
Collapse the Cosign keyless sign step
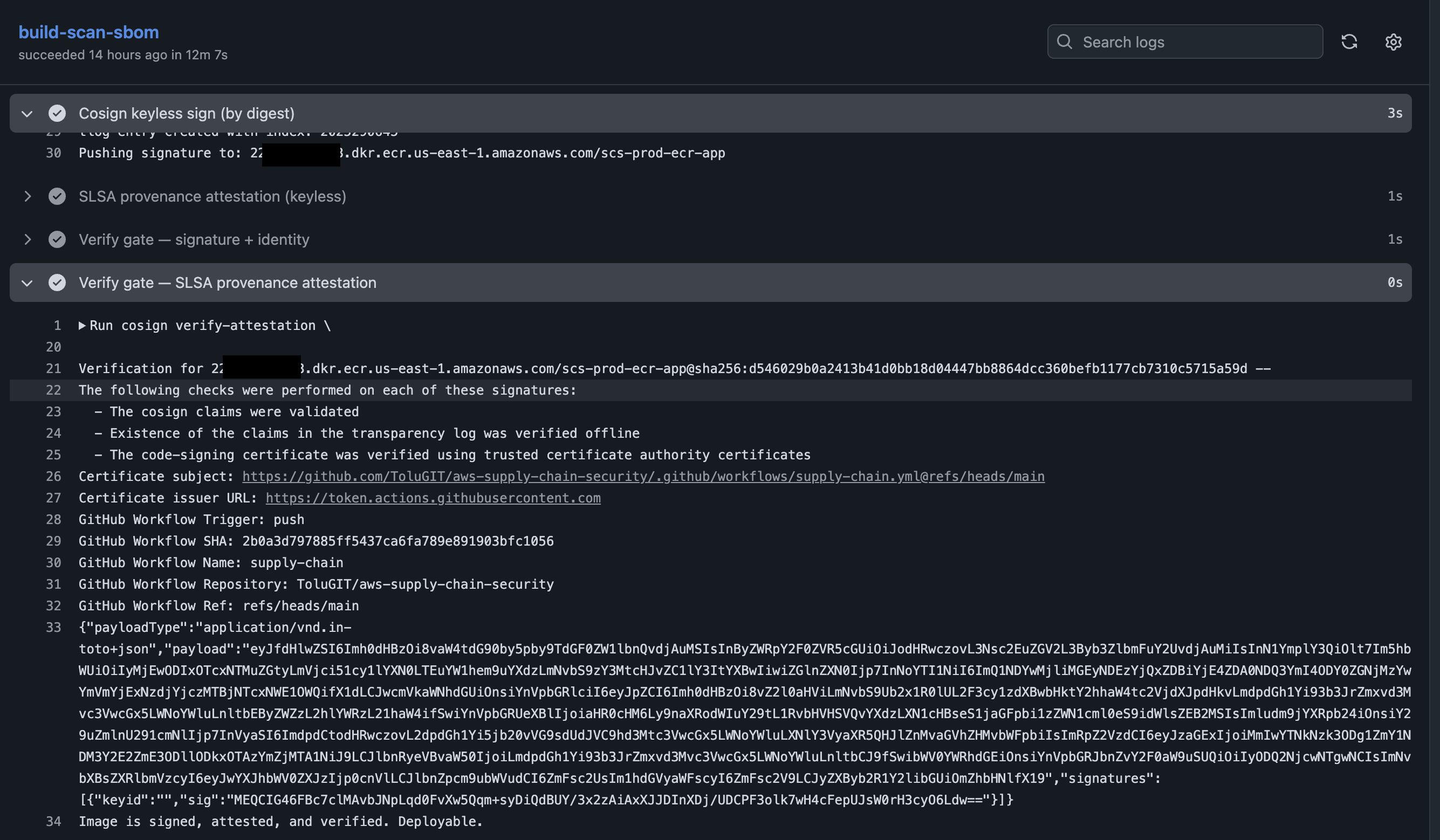(27, 113)
